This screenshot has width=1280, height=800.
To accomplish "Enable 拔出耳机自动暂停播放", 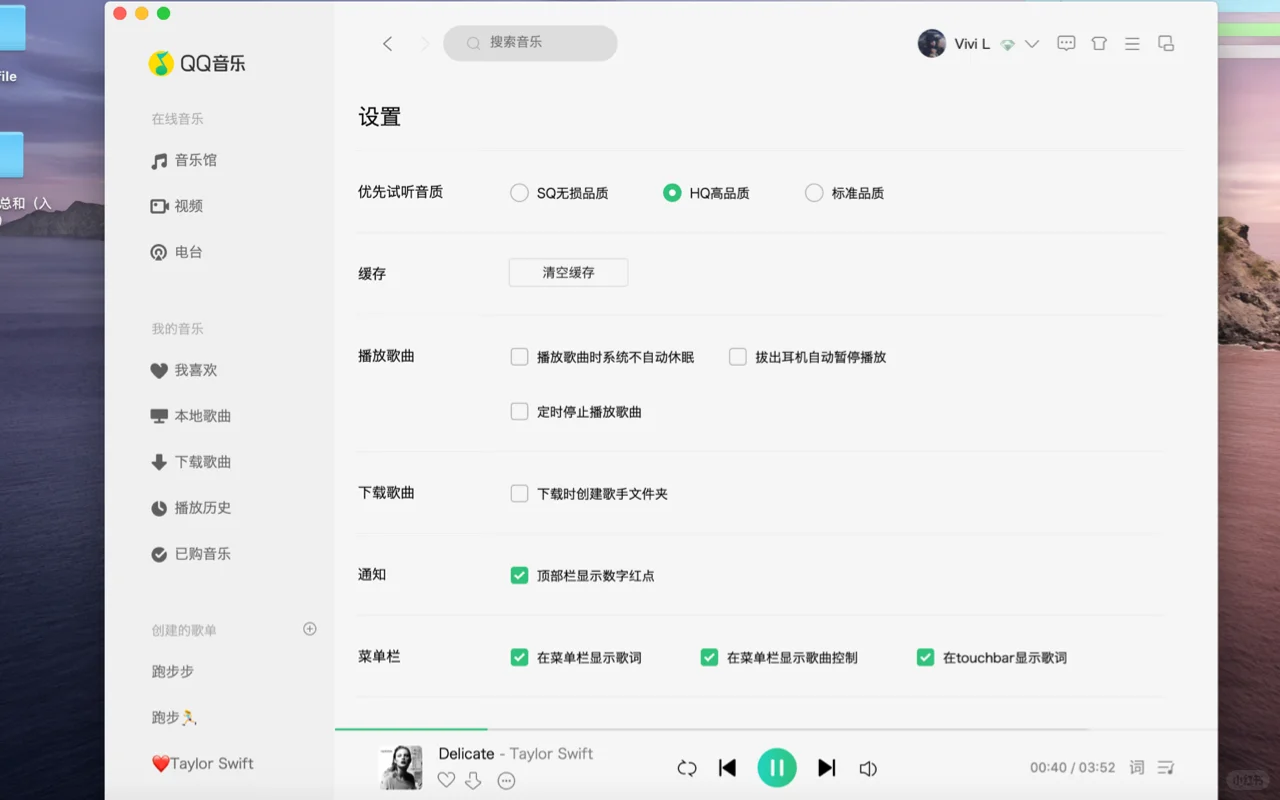I will pos(737,356).
